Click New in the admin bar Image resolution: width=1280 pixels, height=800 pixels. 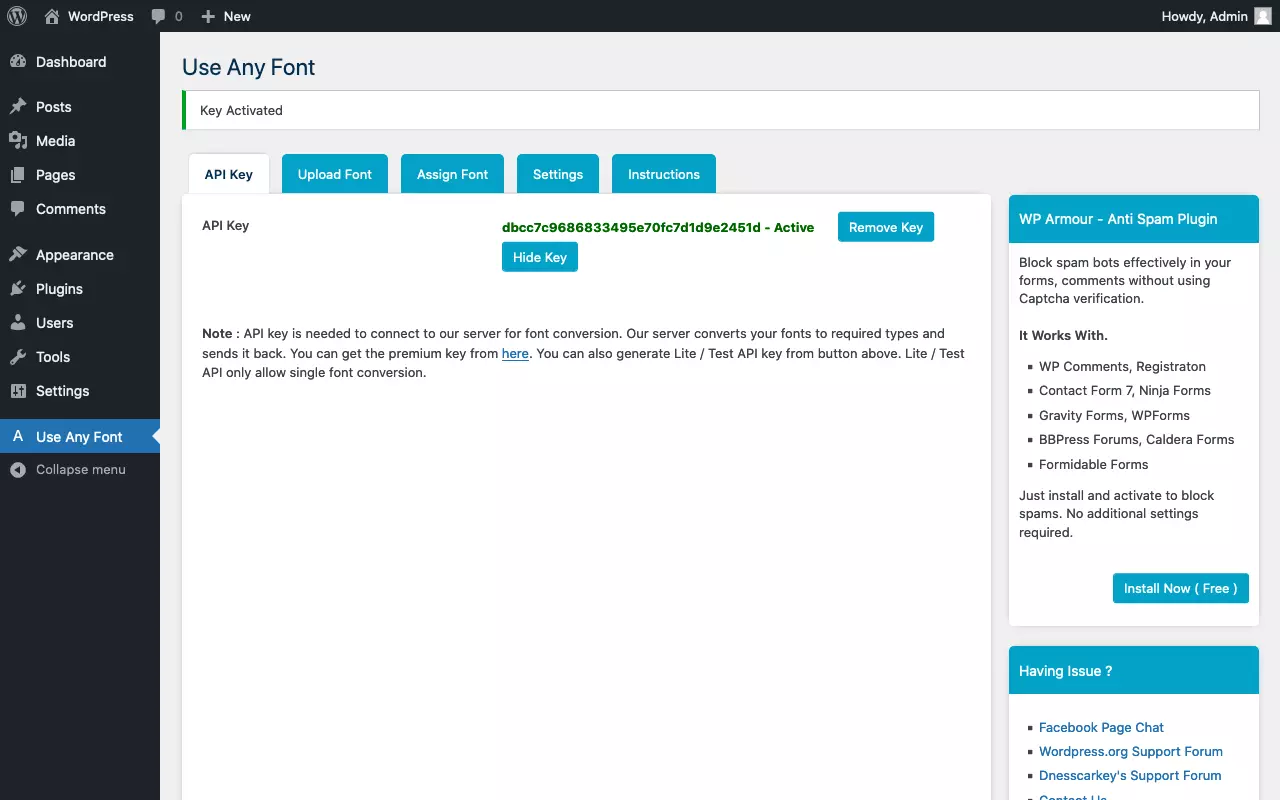click(x=237, y=16)
